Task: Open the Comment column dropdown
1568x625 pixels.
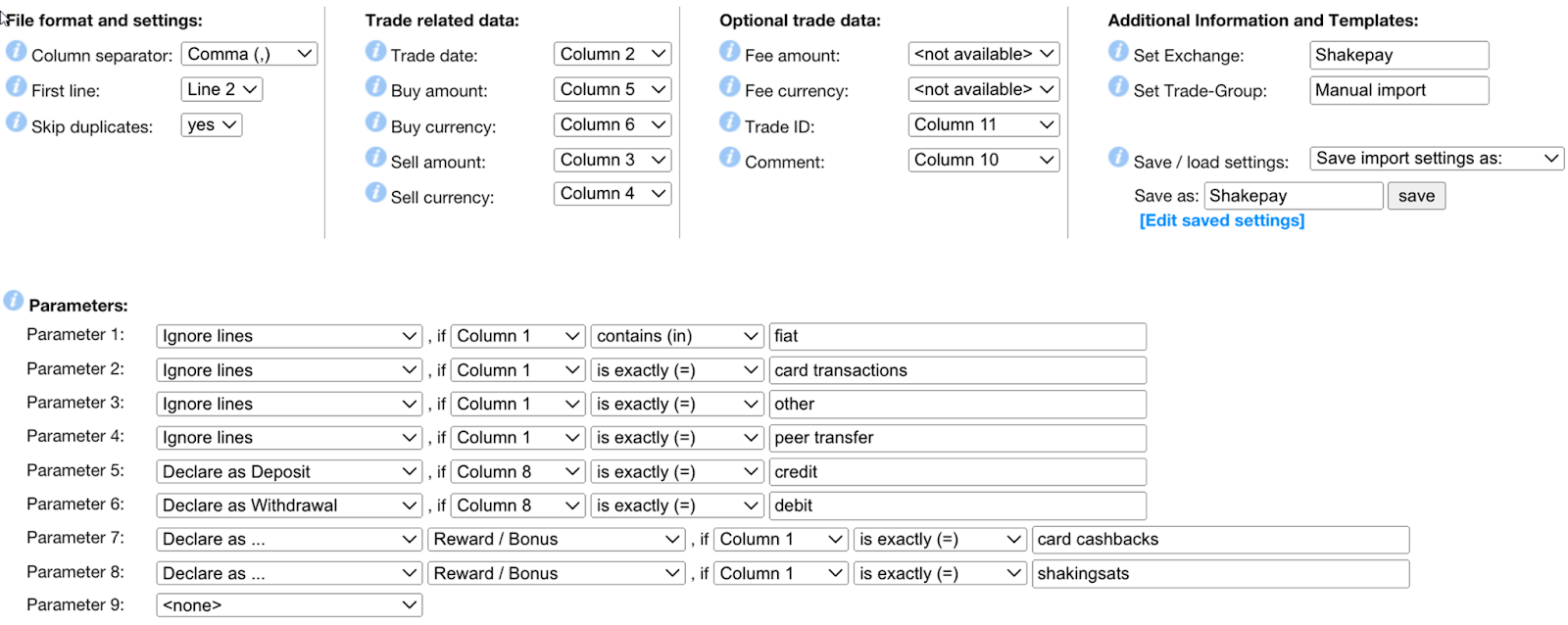Action: pos(984,160)
